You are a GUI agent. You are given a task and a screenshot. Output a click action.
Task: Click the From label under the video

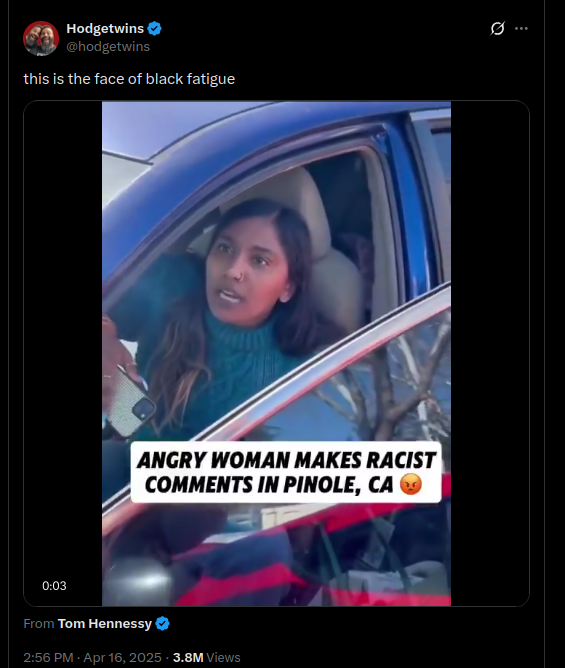(x=39, y=624)
